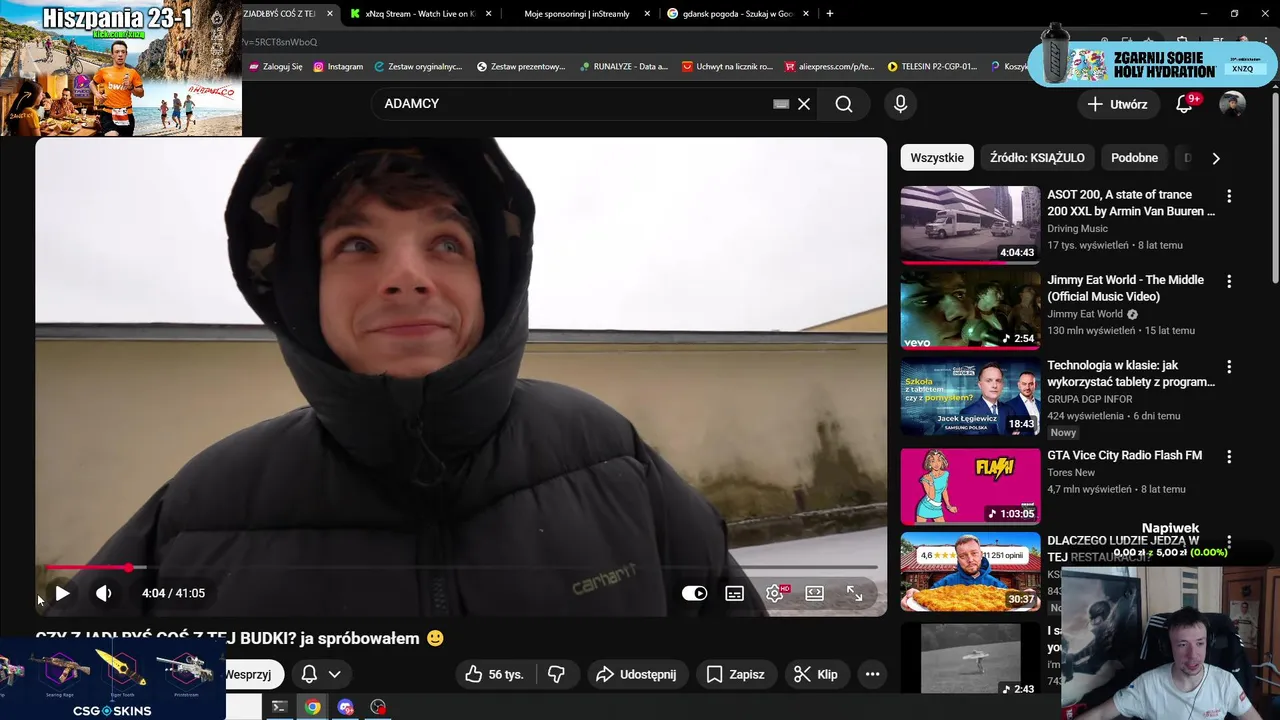Open aliexpress.com bookmark
This screenshot has height=720, width=1280.
(830, 66)
